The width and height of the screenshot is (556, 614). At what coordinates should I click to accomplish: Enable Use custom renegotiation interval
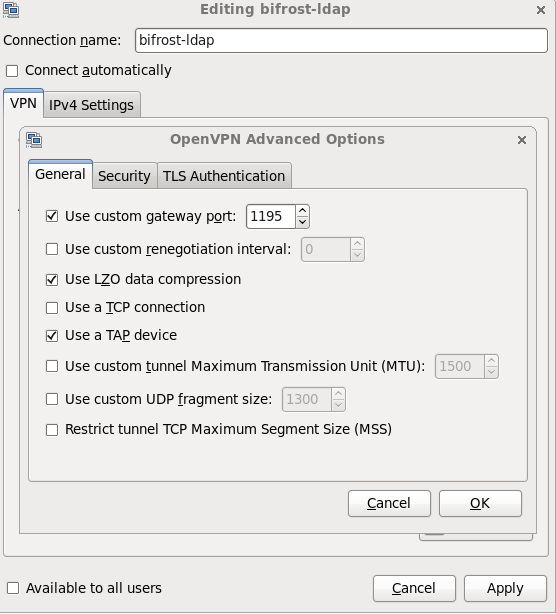(52, 249)
